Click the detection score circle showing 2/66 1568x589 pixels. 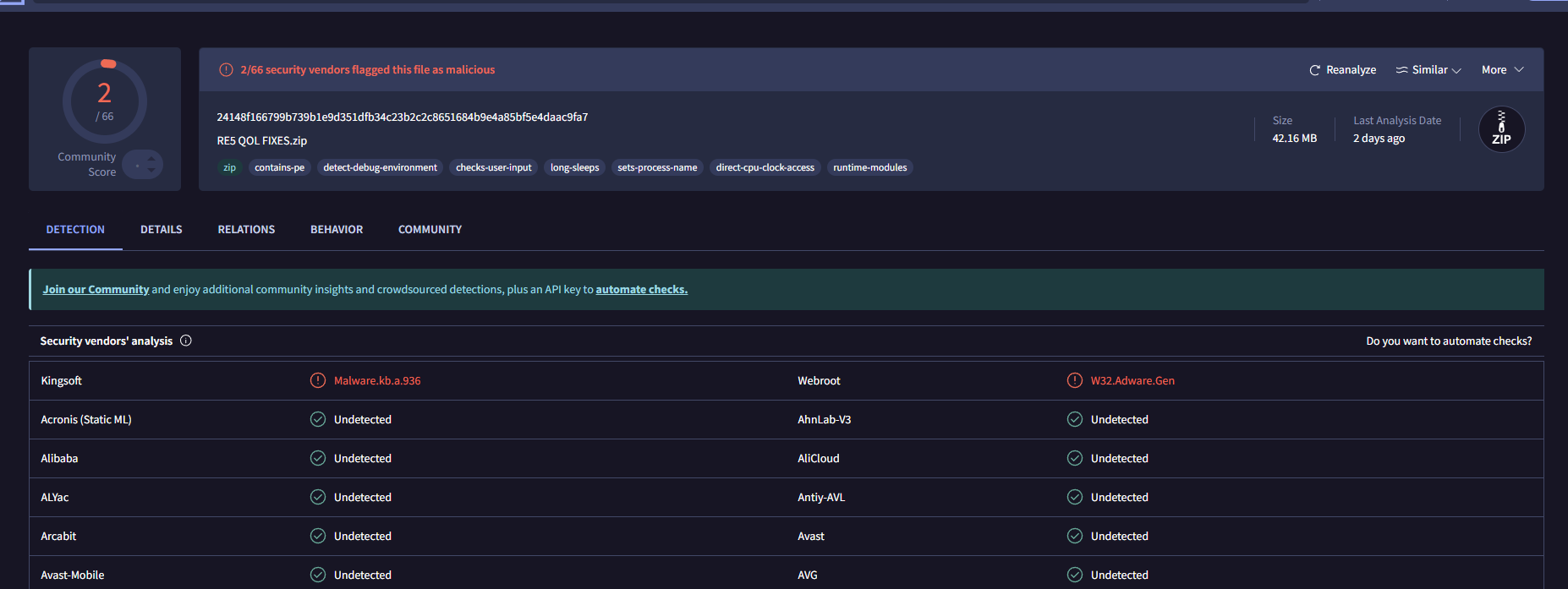click(105, 101)
